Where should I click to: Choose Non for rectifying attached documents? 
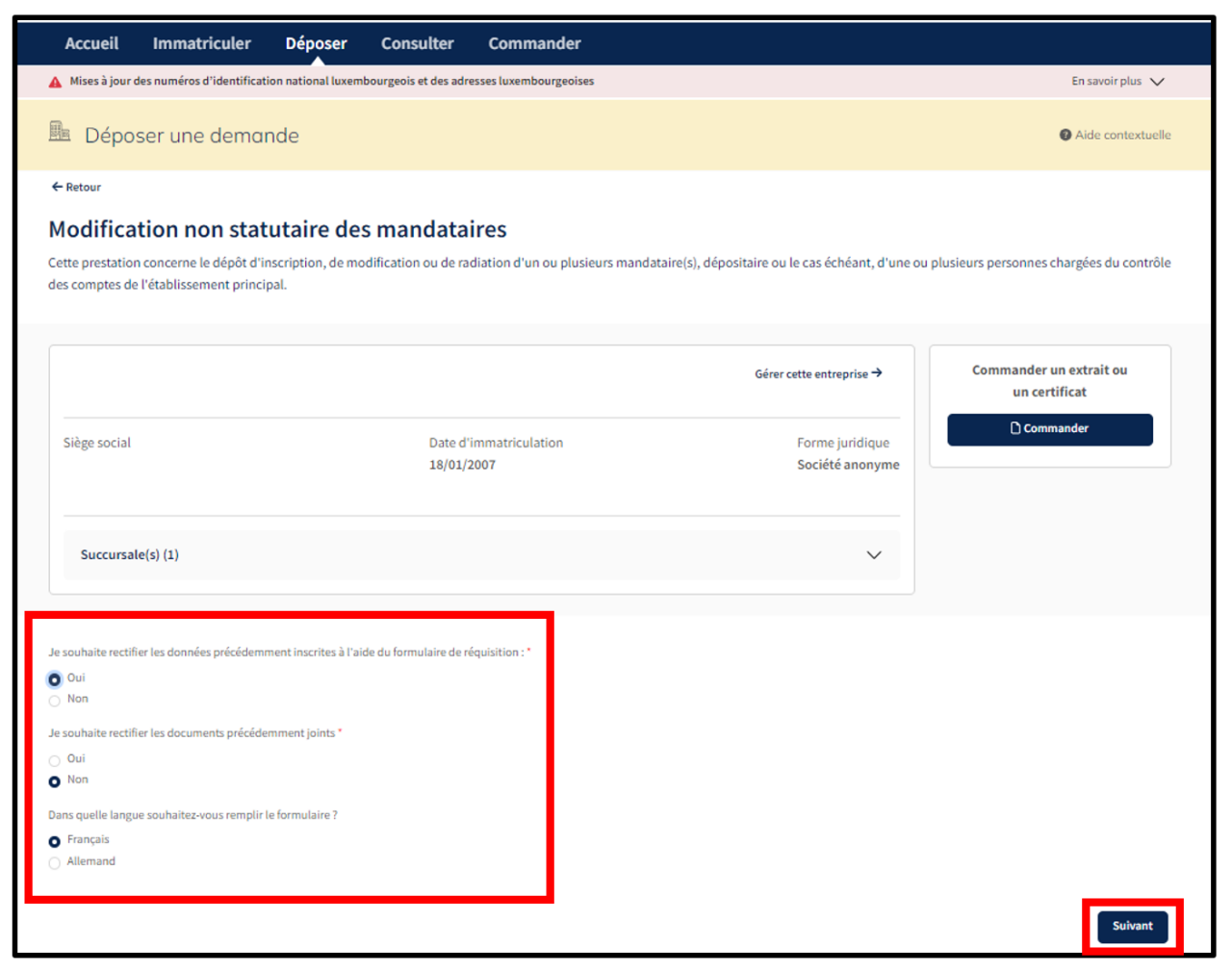click(x=55, y=781)
